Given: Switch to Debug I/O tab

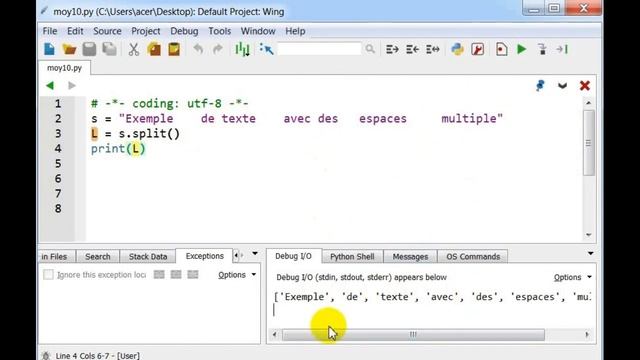Looking at the screenshot, I should (x=293, y=256).
